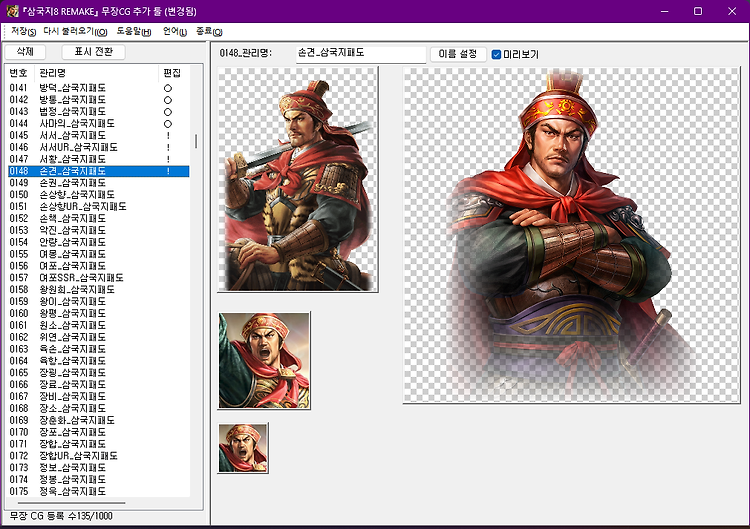Select row 0142 방통_삼국지패도
The image size is (750, 529).
(x=99, y=100)
